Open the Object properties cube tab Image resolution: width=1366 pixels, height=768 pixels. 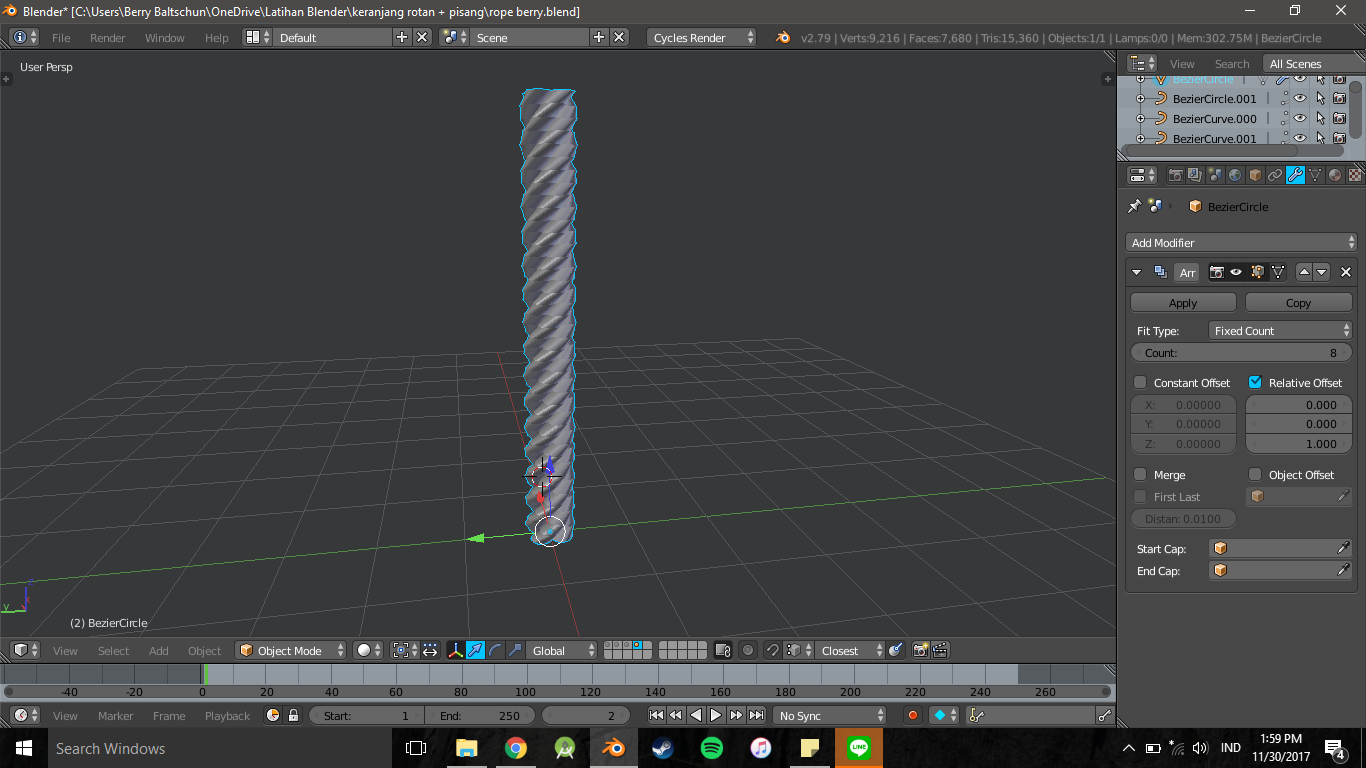click(1255, 175)
